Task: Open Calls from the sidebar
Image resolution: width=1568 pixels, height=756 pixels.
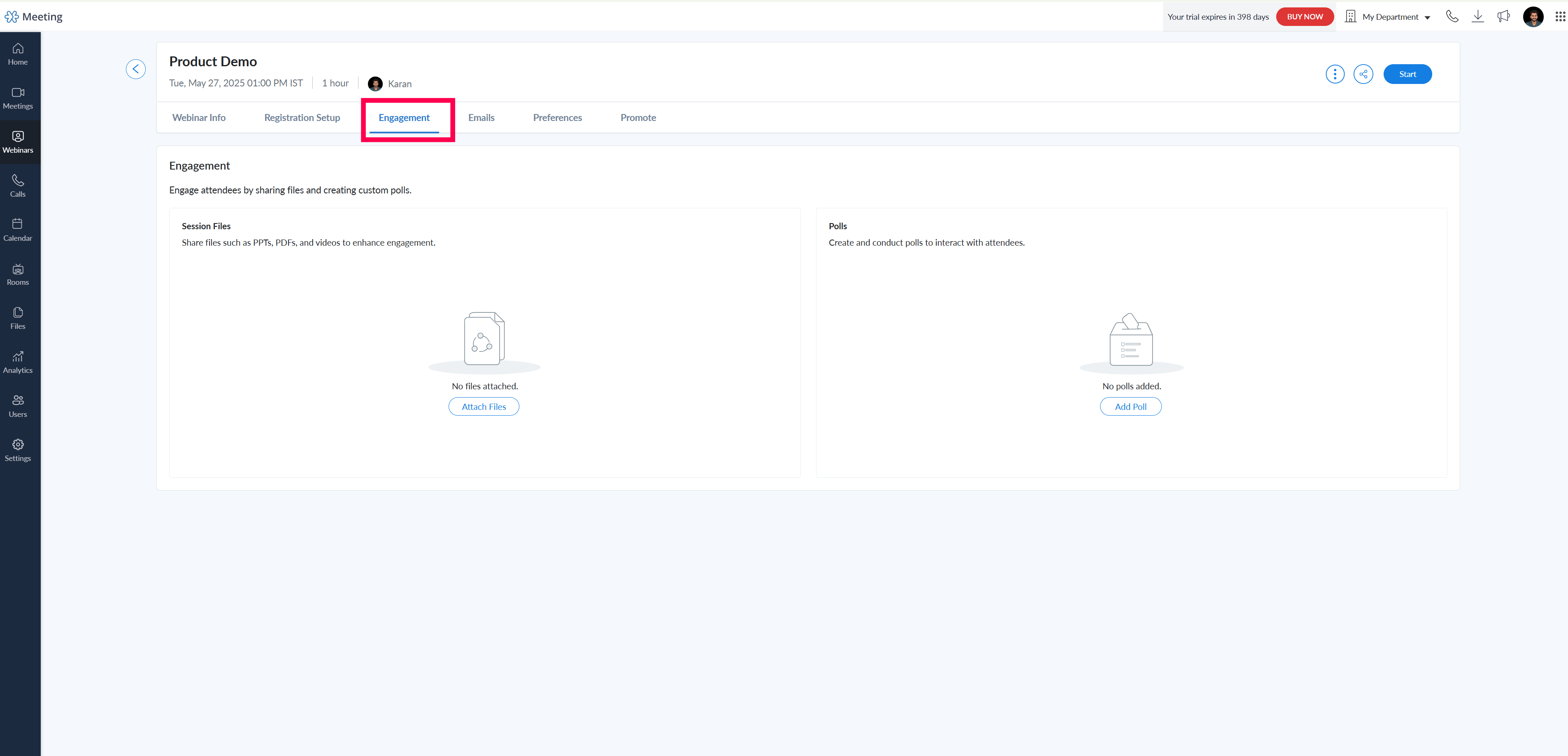Action: click(x=18, y=186)
